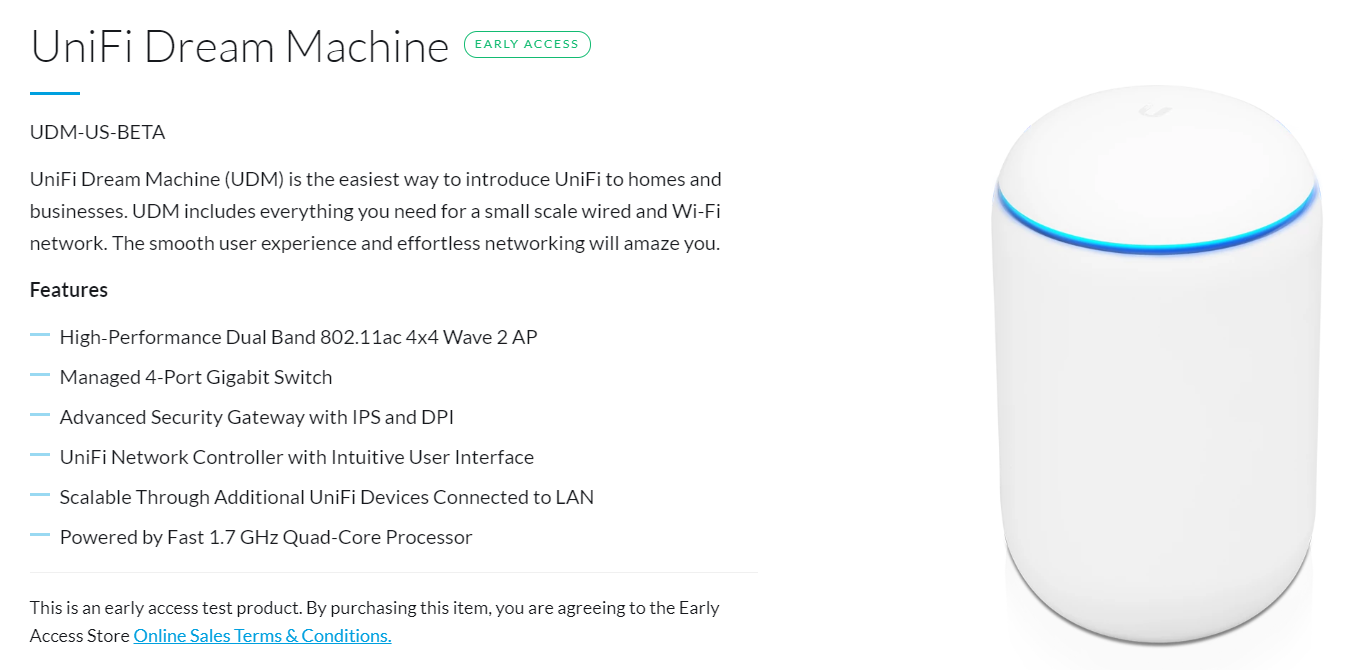The image size is (1367, 670).
Task: Open the Online Sales Terms & Conditions link
Action: (262, 636)
